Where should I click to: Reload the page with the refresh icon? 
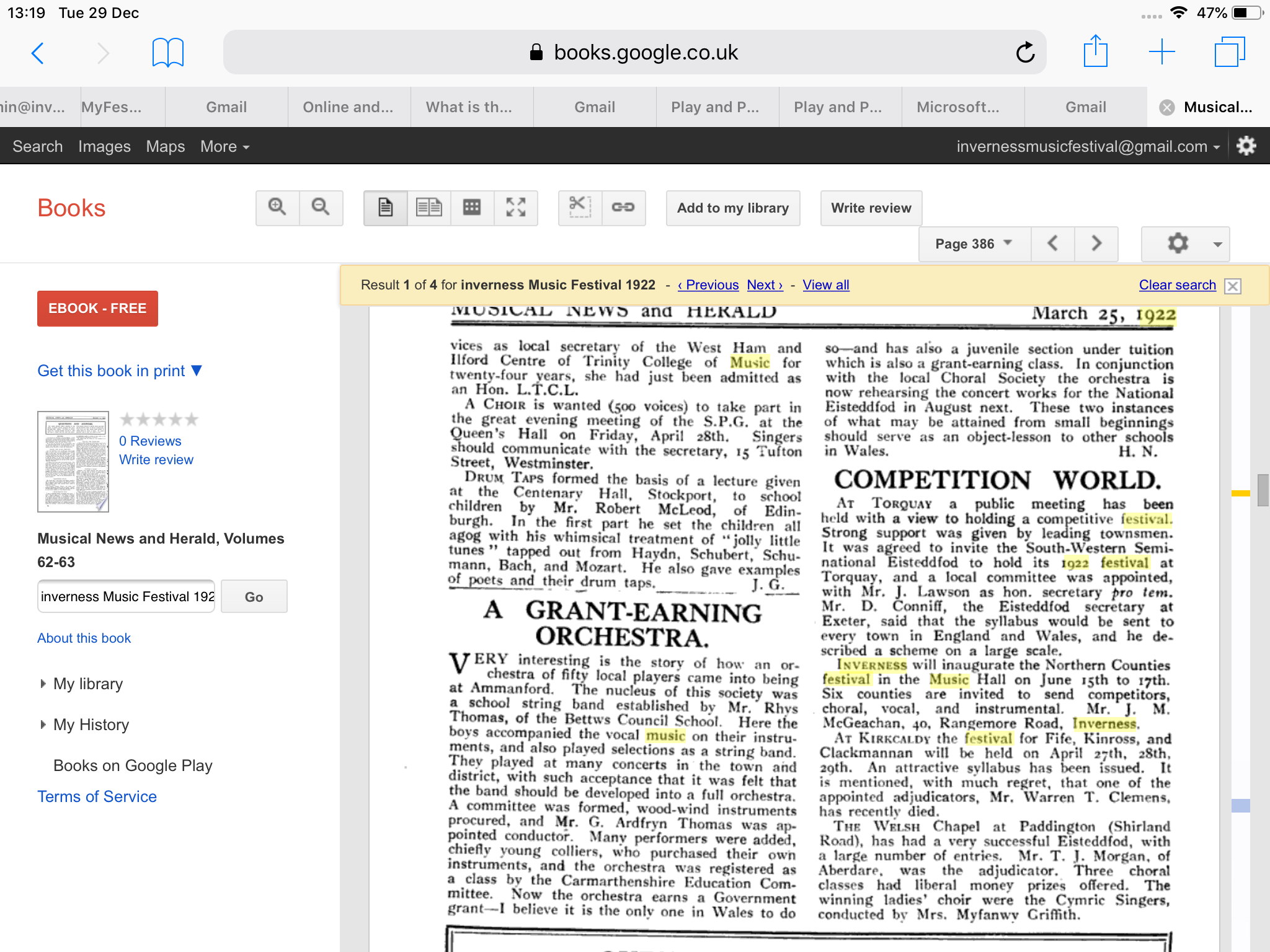1025,53
